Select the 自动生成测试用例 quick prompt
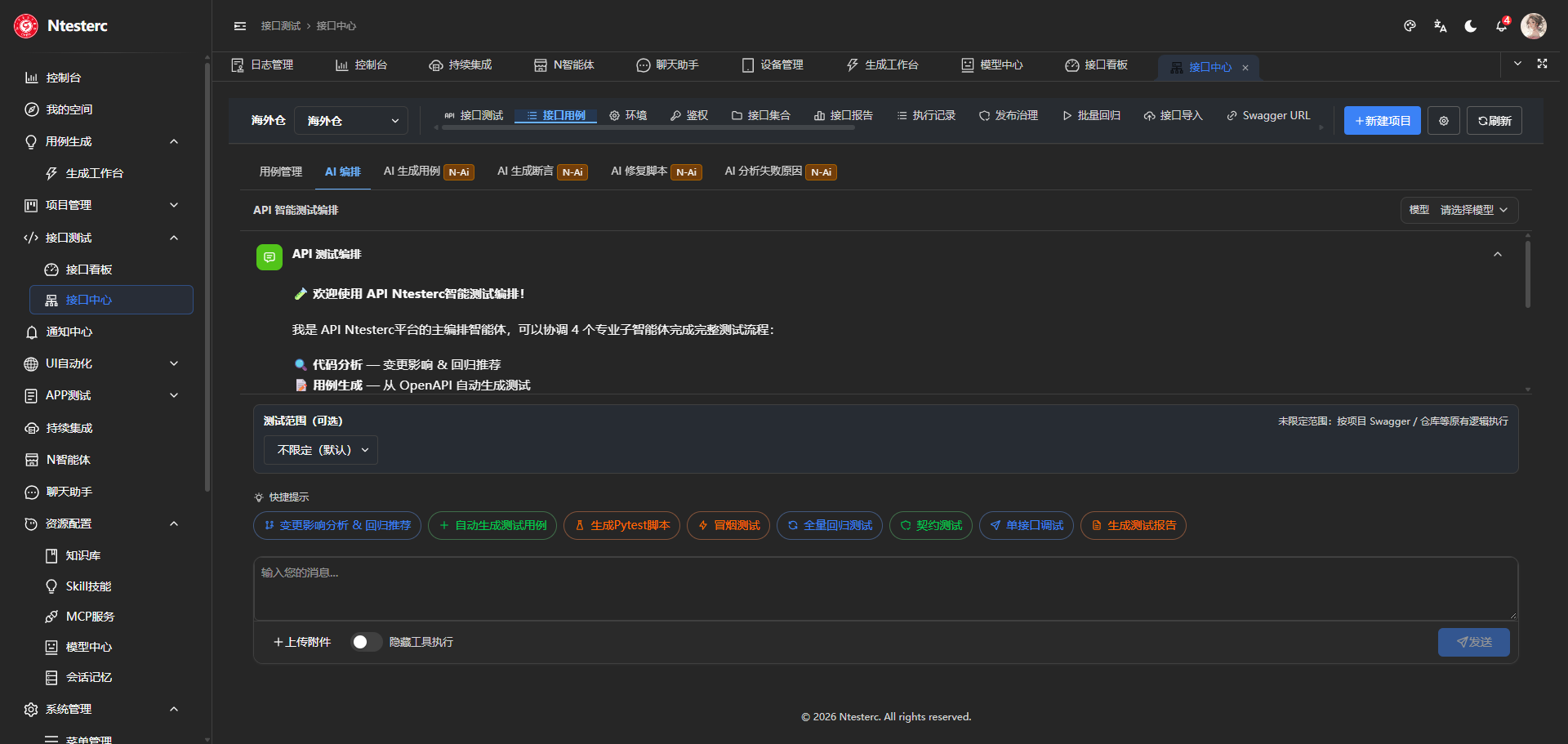This screenshot has height=744, width=1568. pos(492,525)
